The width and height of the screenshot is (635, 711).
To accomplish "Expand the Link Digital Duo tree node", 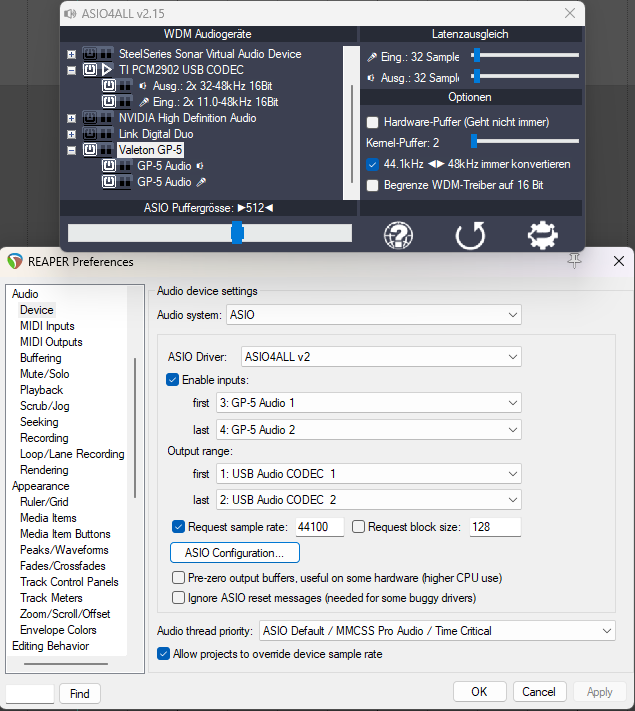I will [x=71, y=134].
